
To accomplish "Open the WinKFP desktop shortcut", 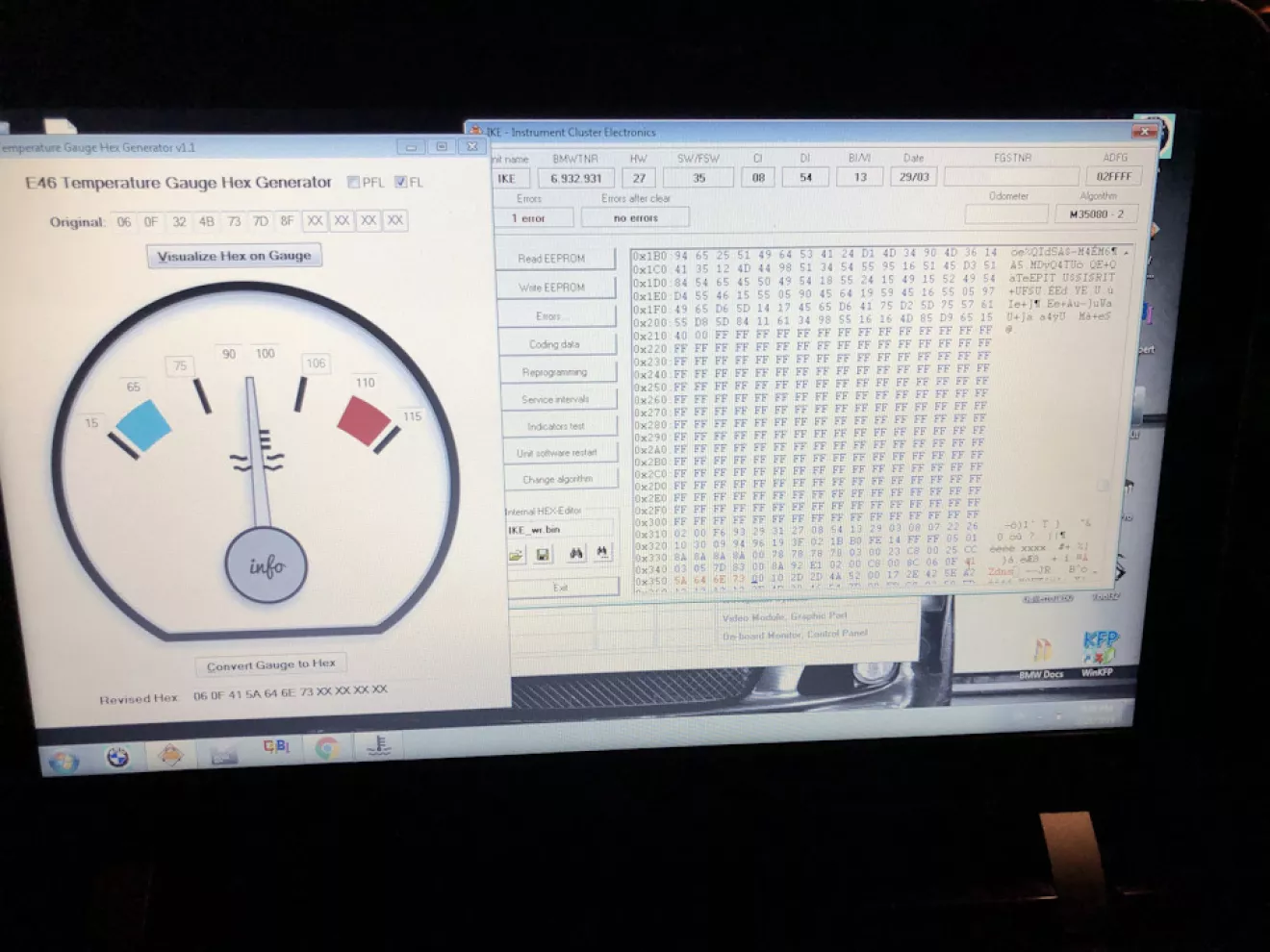I will (x=1100, y=650).
